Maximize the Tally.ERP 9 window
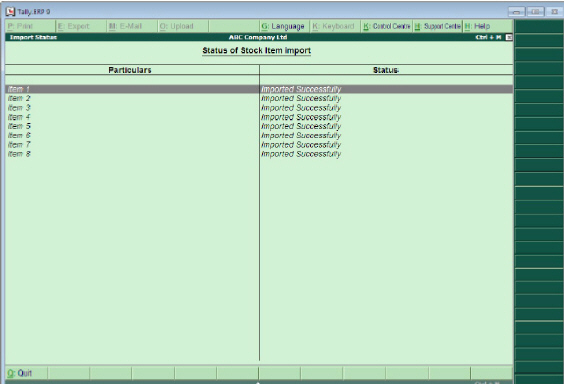Screen dimensions: 564x384 pos(535,12)
